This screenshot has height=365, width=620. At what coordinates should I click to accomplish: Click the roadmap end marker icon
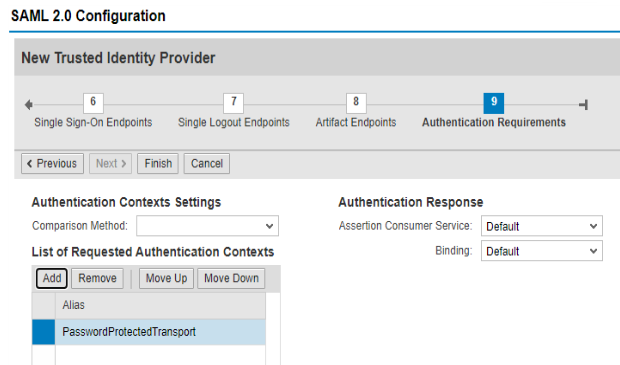(x=583, y=105)
